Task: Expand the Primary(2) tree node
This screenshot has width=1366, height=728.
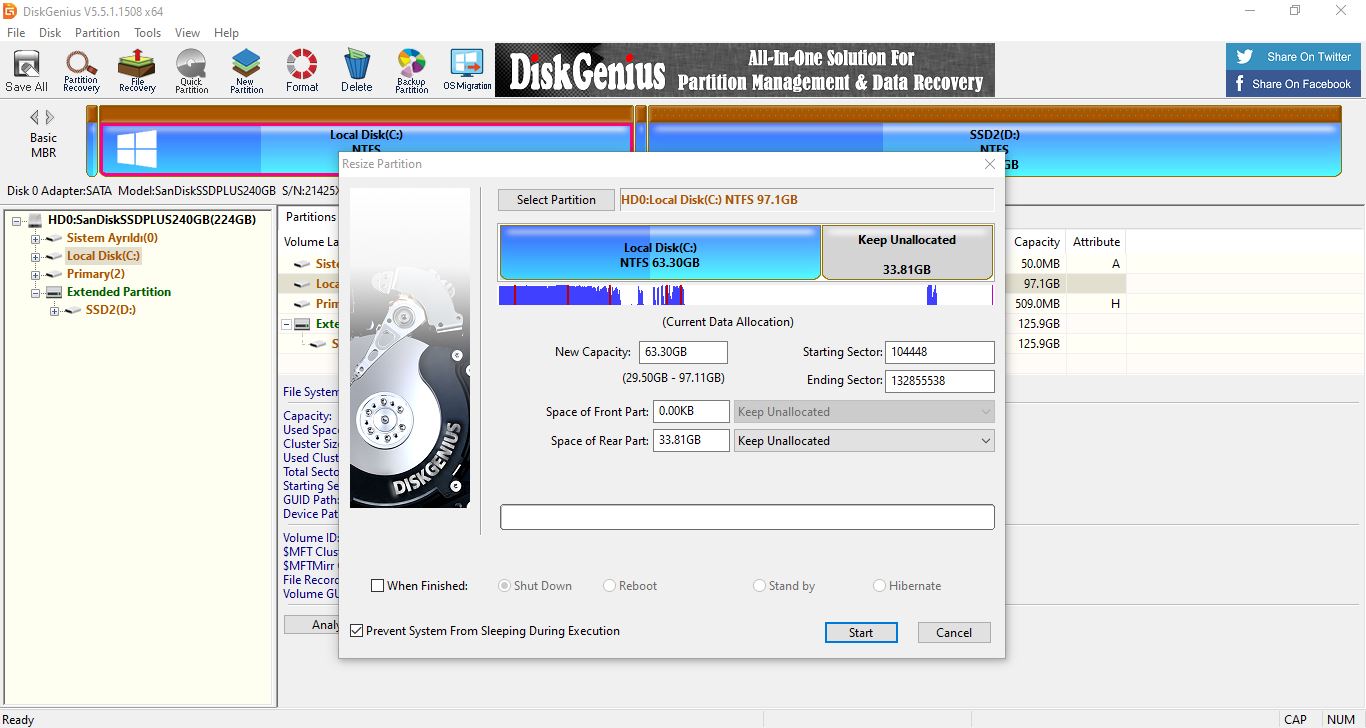Action: tap(36, 275)
